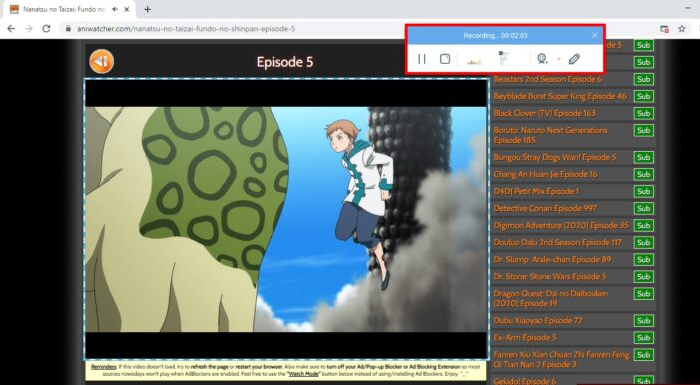This screenshot has width=700, height=385.
Task: Click Sub badge next to D4DJ Petit Mix
Action: 643,191
